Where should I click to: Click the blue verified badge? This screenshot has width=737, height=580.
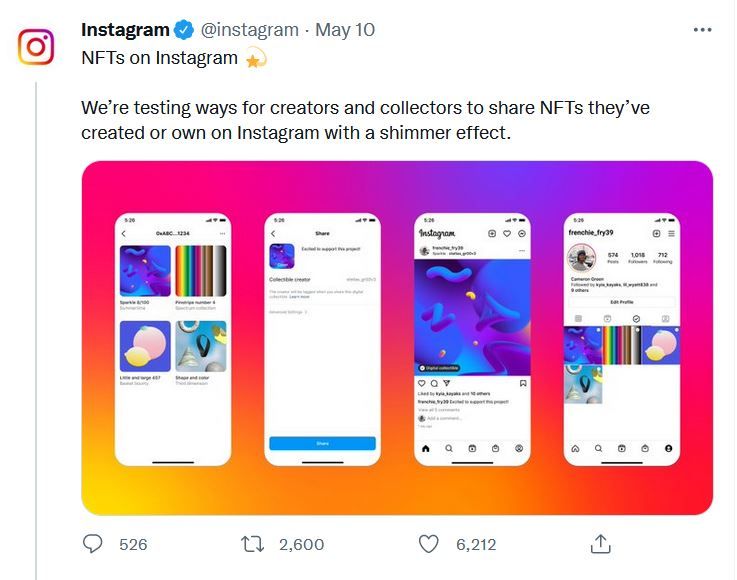point(185,30)
